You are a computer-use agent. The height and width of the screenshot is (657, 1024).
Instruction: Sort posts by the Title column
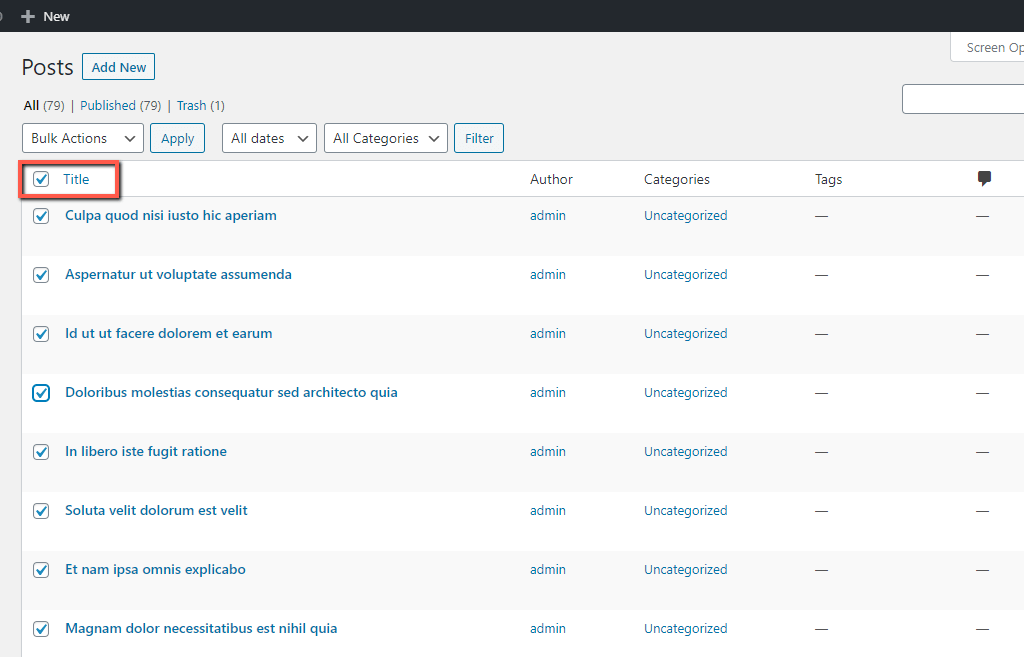click(x=76, y=179)
